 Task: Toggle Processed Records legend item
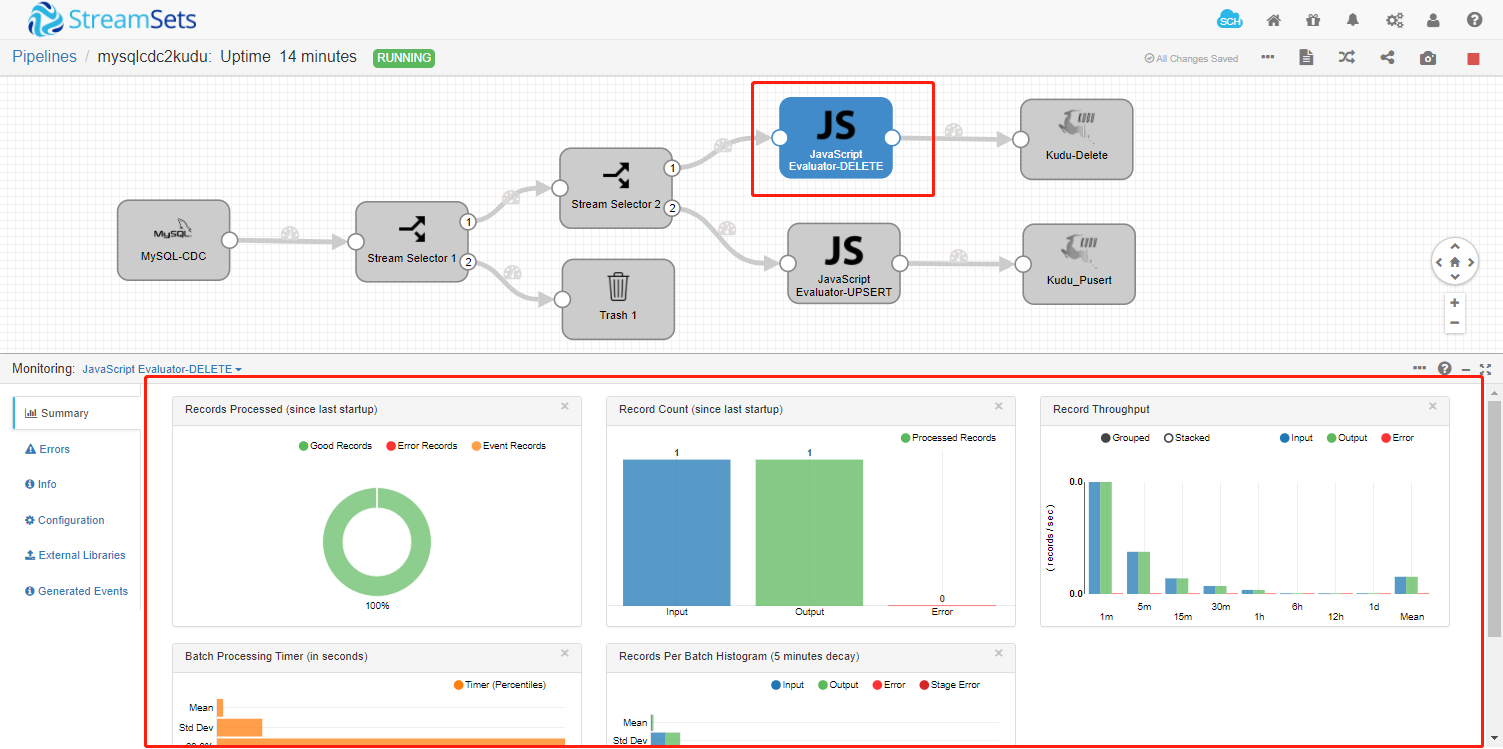coord(948,438)
